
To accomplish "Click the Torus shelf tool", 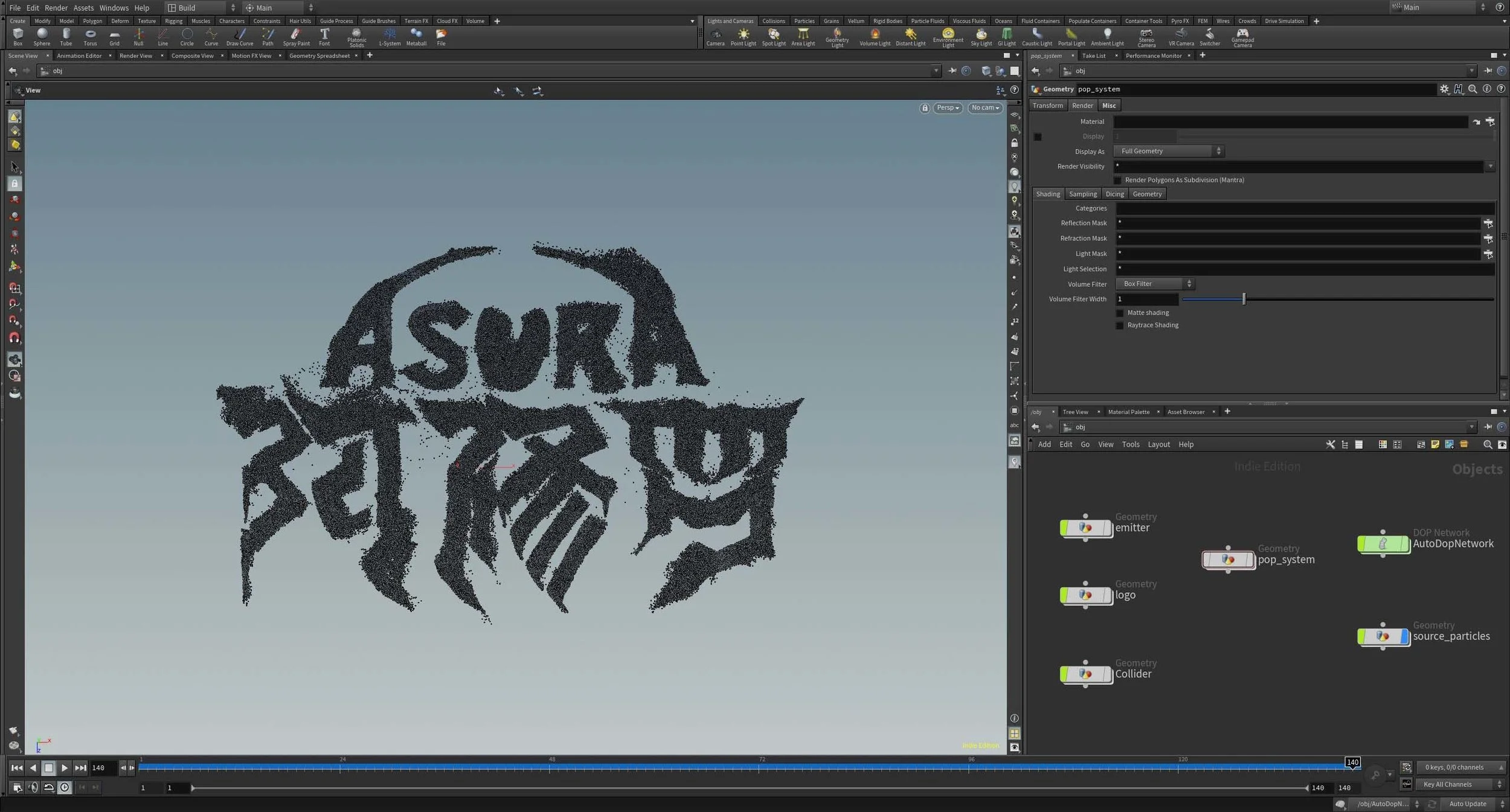I will 90,36.
